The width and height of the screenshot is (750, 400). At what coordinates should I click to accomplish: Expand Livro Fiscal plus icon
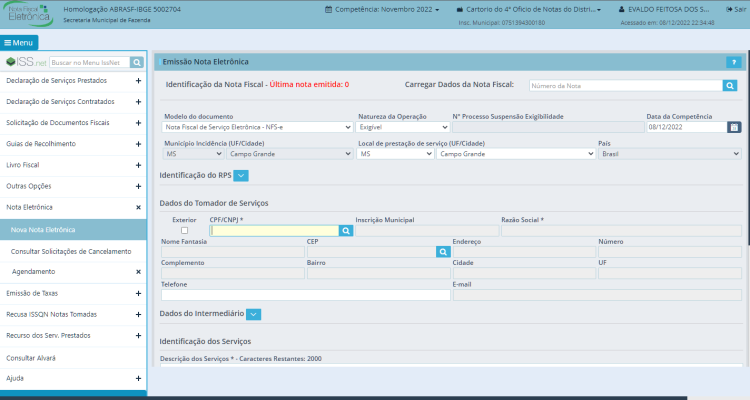point(138,165)
